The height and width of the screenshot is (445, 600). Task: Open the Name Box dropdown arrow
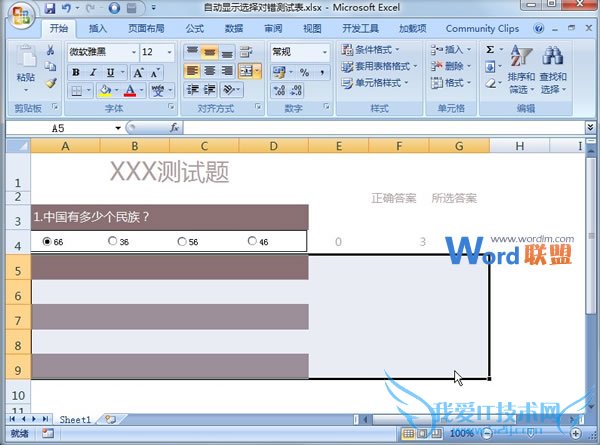[x=118, y=128]
